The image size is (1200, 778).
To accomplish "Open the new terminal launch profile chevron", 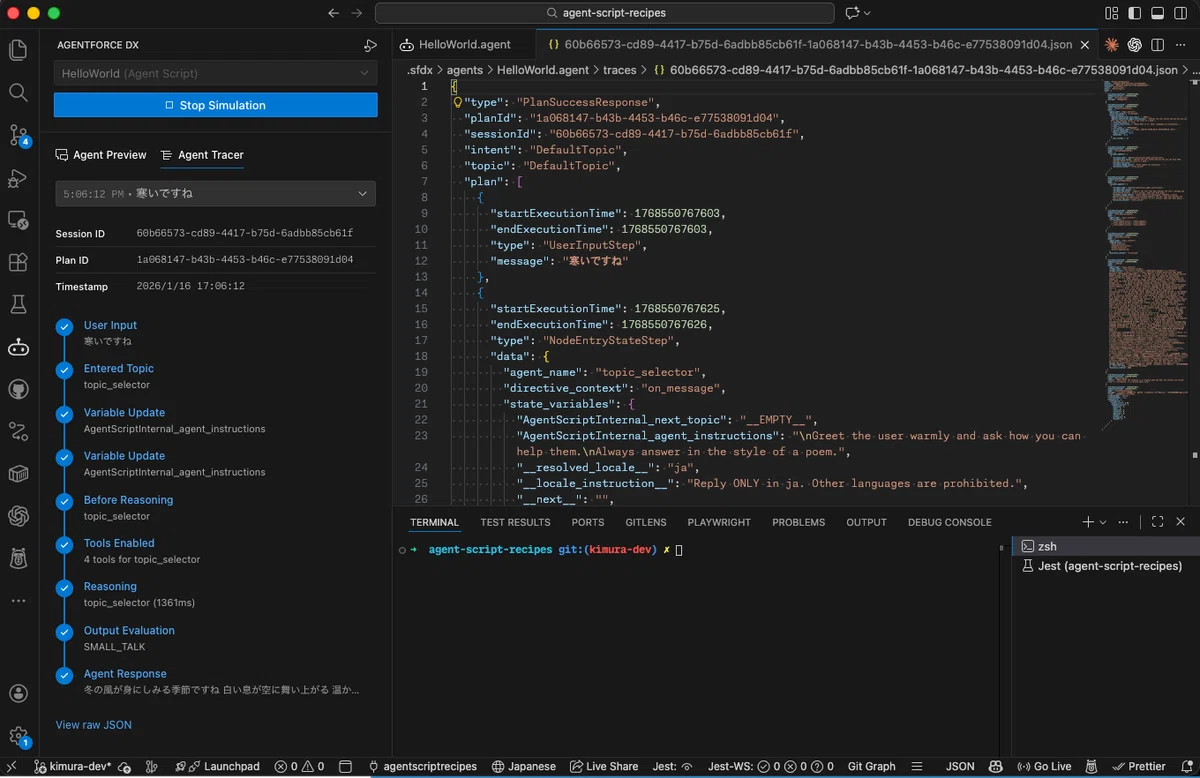I will pyautogui.click(x=1103, y=522).
